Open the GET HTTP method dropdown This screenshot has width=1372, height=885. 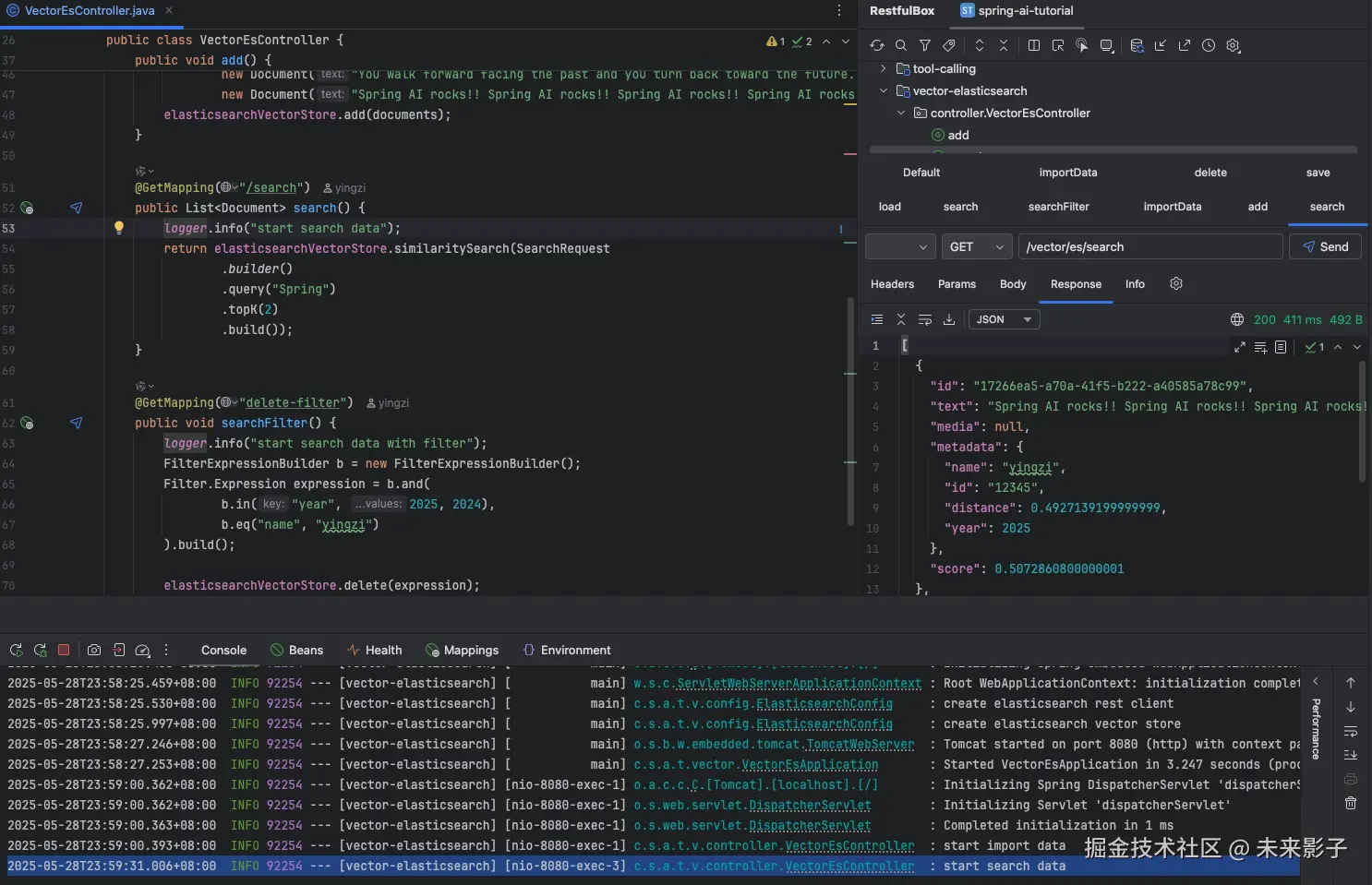coord(976,247)
